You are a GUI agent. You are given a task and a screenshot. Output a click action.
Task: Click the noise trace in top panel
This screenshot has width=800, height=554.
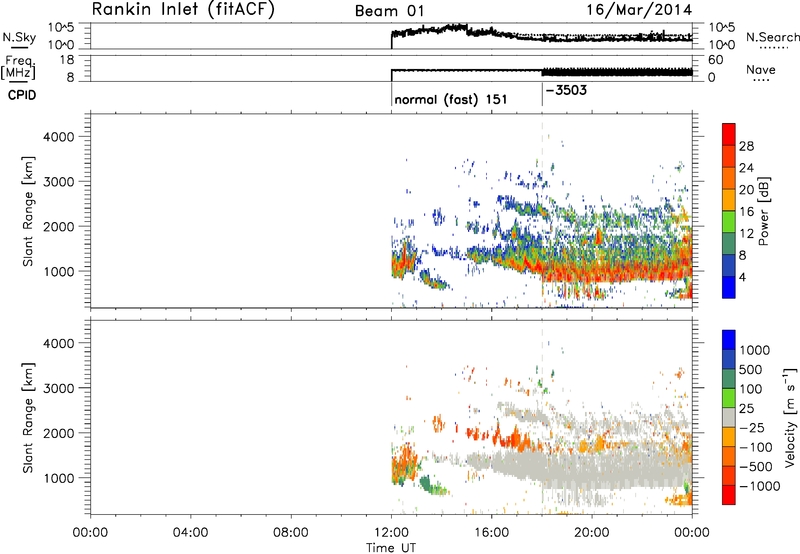coord(542,35)
